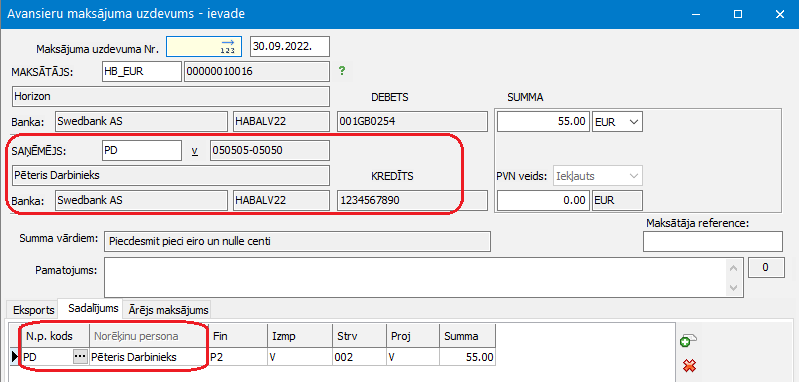Delete split row with red X icon
The width and height of the screenshot is (799, 382).
tap(688, 365)
